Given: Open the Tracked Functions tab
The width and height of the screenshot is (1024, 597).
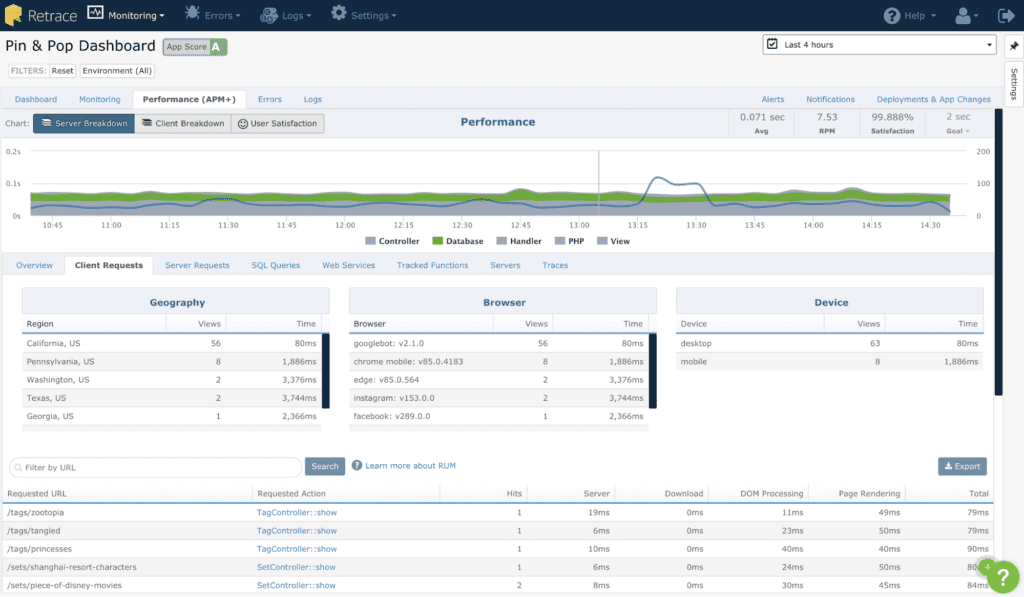Looking at the screenshot, I should tap(432, 265).
